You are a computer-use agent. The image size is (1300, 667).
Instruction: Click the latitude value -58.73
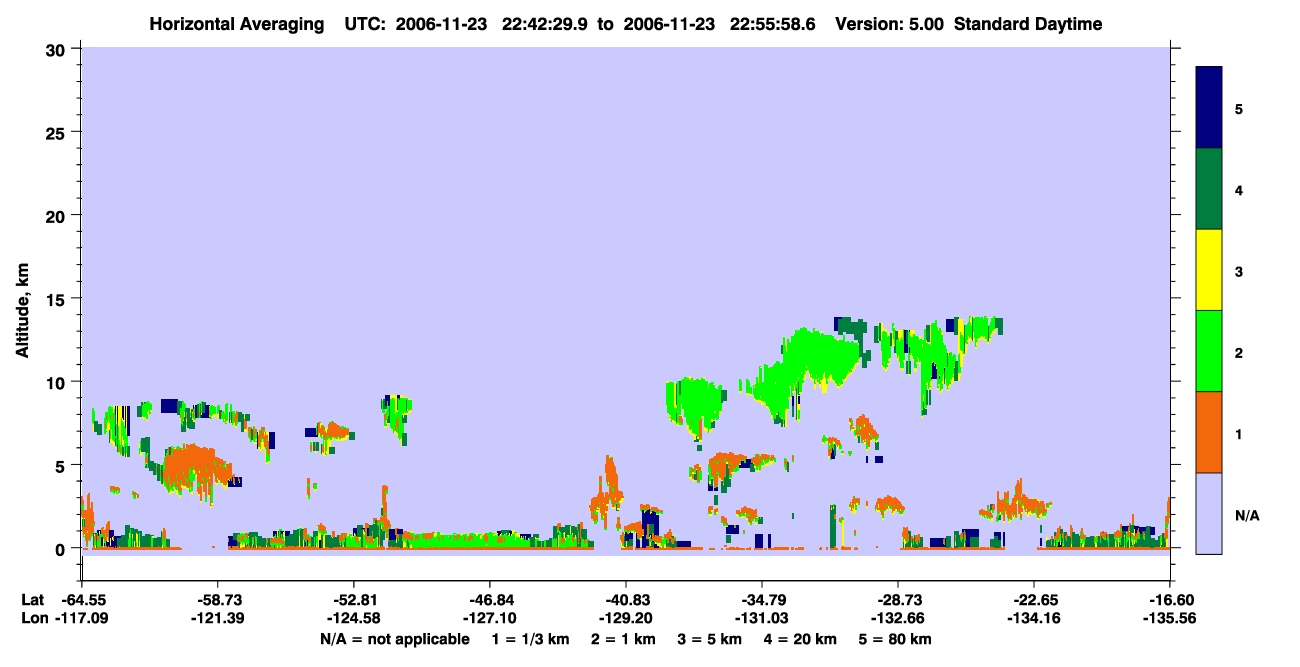218,600
